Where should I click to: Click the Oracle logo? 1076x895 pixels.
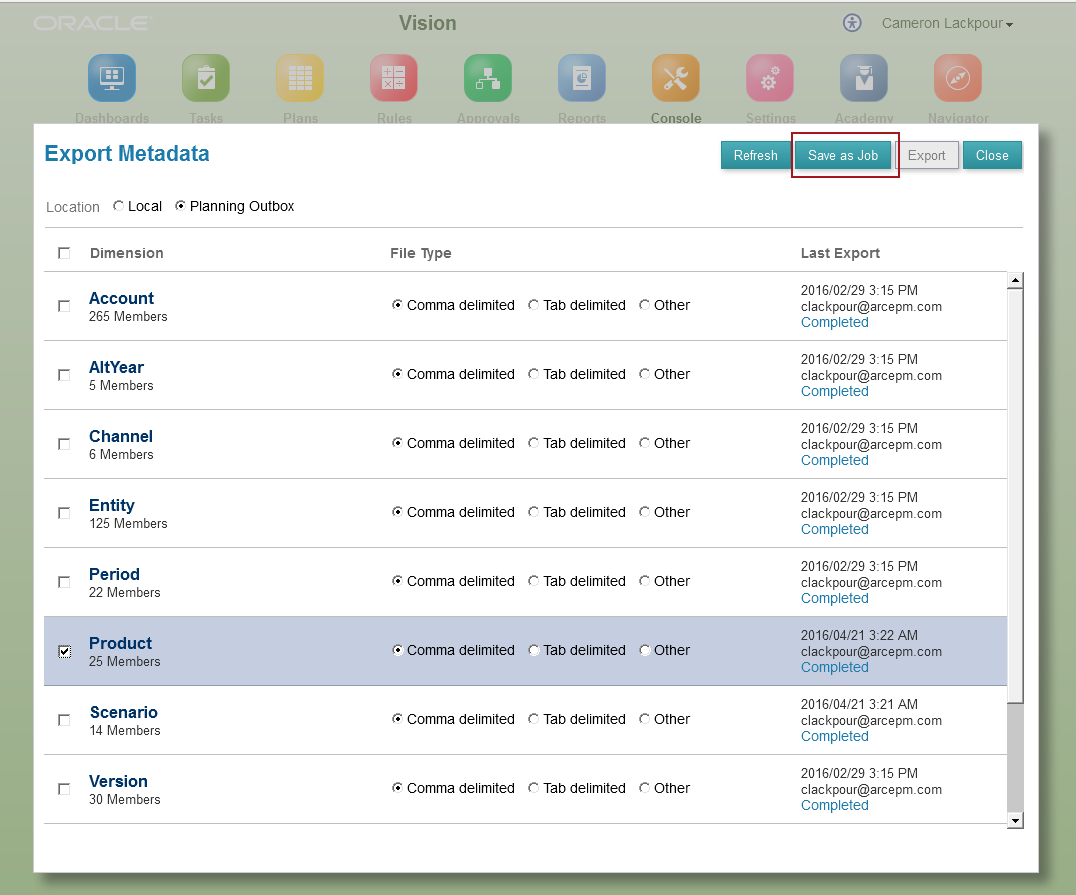point(92,23)
